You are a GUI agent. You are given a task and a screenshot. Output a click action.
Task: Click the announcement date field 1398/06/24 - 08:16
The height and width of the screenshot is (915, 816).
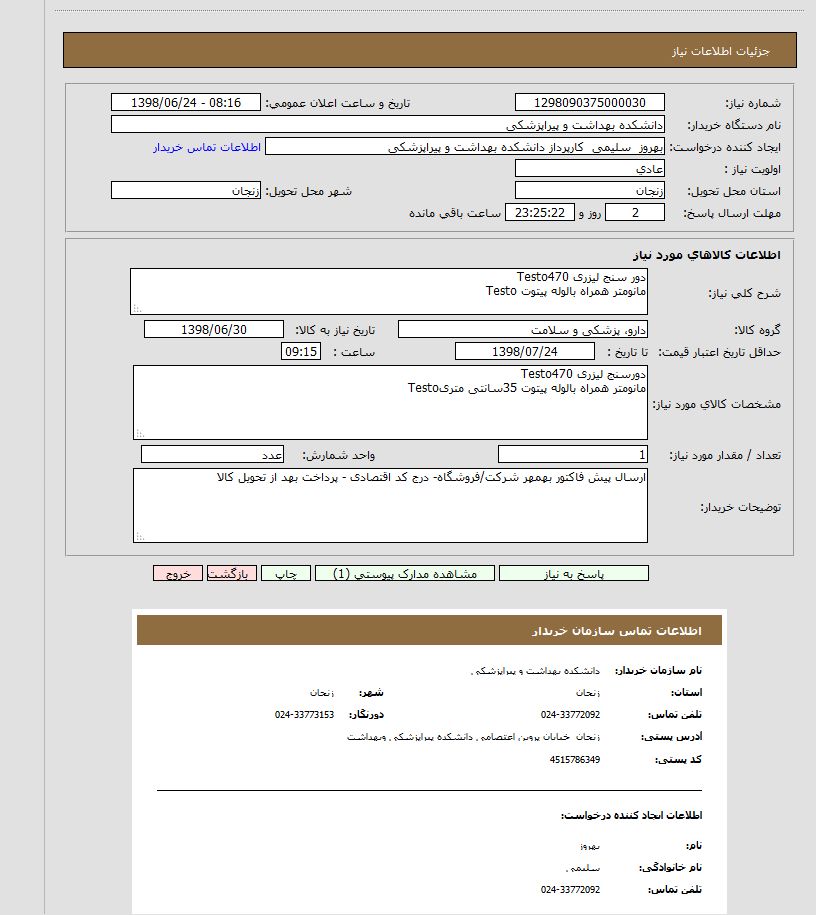[185, 103]
